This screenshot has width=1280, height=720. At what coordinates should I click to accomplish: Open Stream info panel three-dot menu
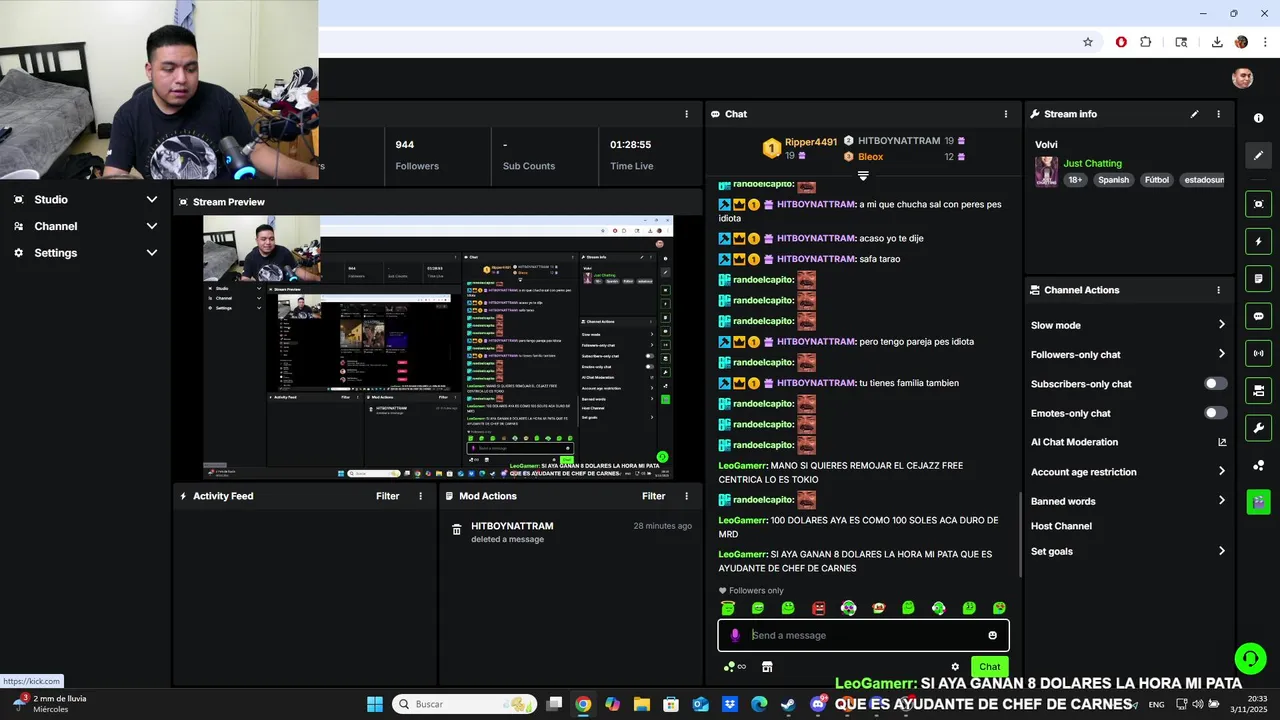[1218, 114]
